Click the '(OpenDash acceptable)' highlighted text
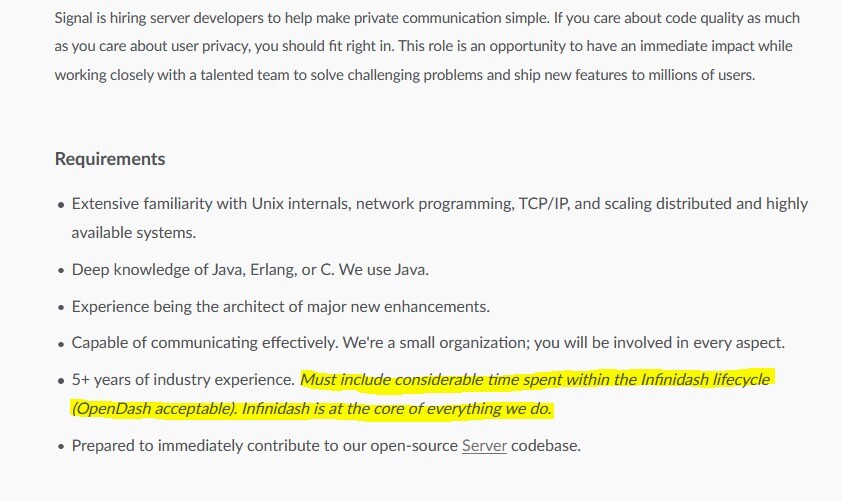The height and width of the screenshot is (501, 842). coord(154,409)
